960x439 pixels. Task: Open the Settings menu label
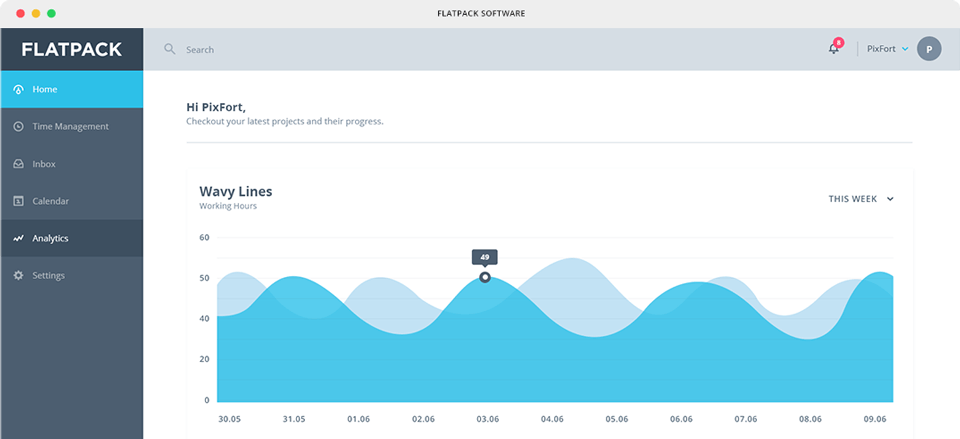(48, 275)
